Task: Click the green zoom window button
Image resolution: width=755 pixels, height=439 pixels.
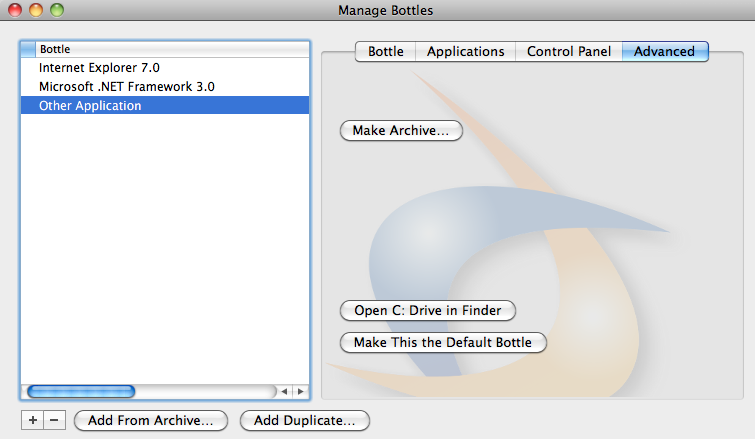Action: [x=57, y=10]
